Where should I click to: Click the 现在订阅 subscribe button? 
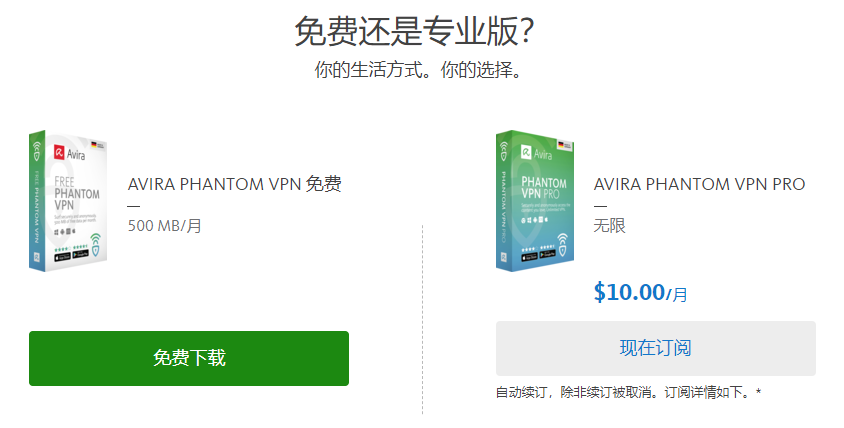(656, 348)
